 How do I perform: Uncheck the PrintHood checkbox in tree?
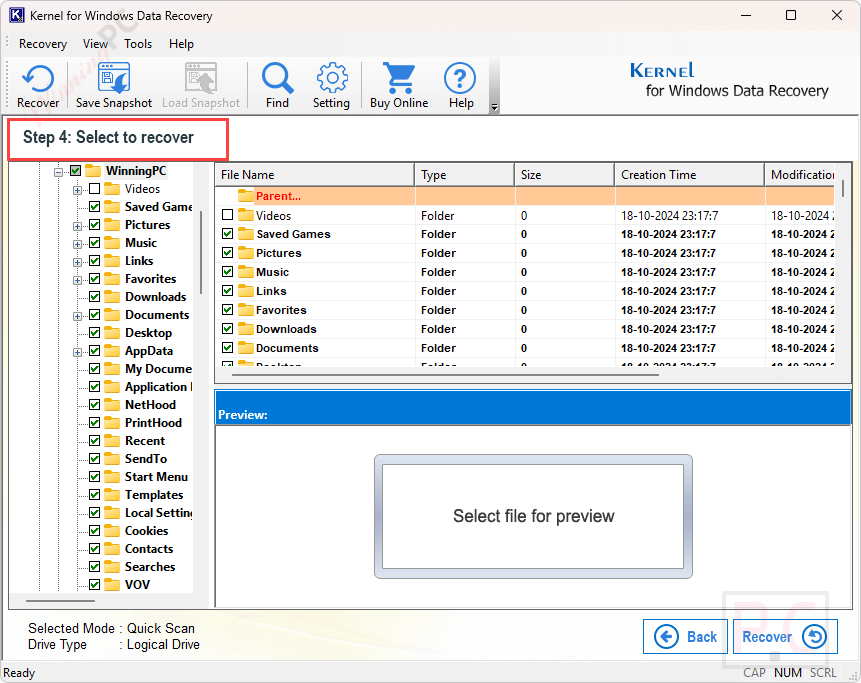point(94,423)
